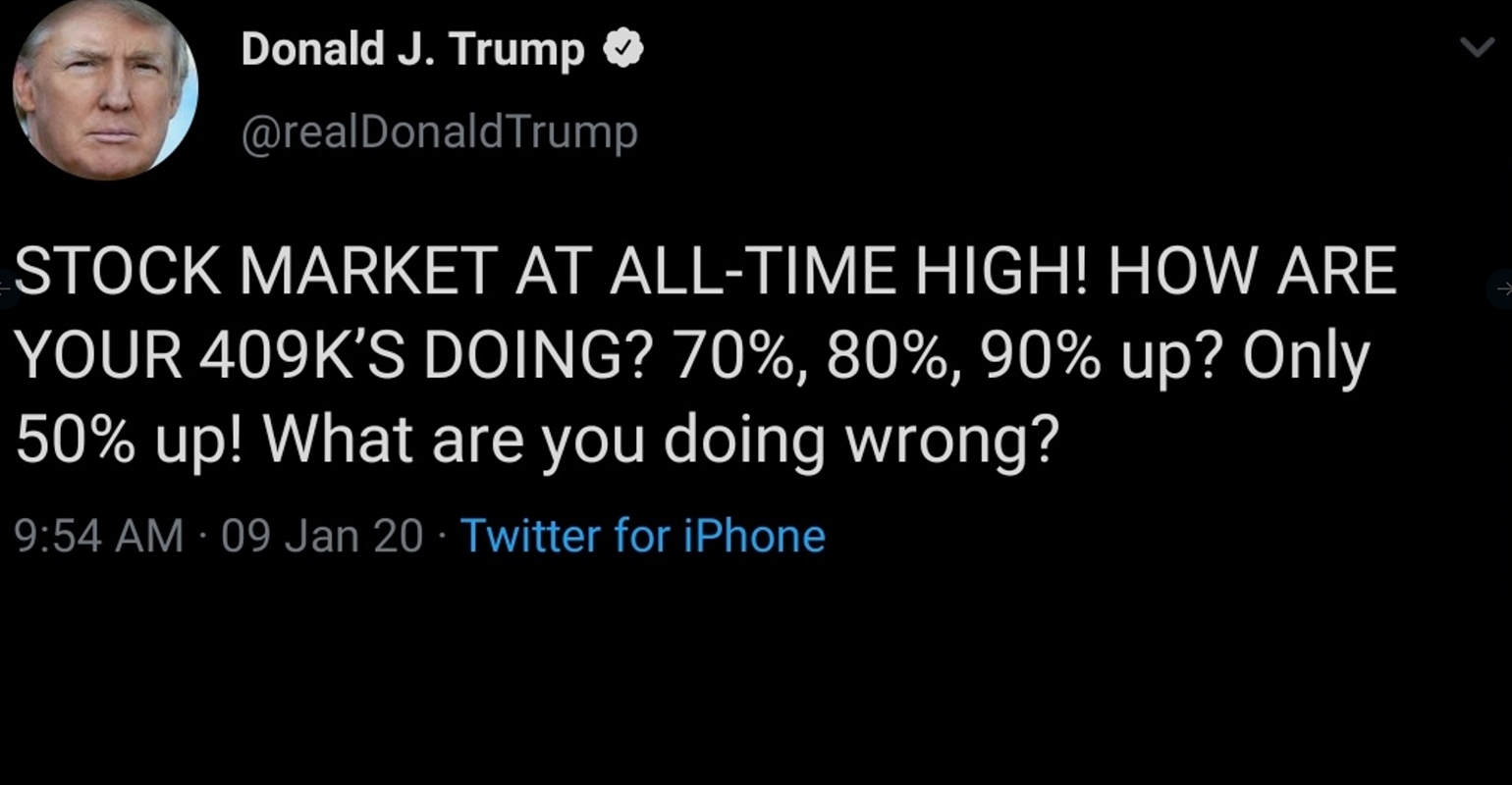This screenshot has width=1512, height=785.
Task: Open the tweet options chevron menu
Action: pos(1477,47)
